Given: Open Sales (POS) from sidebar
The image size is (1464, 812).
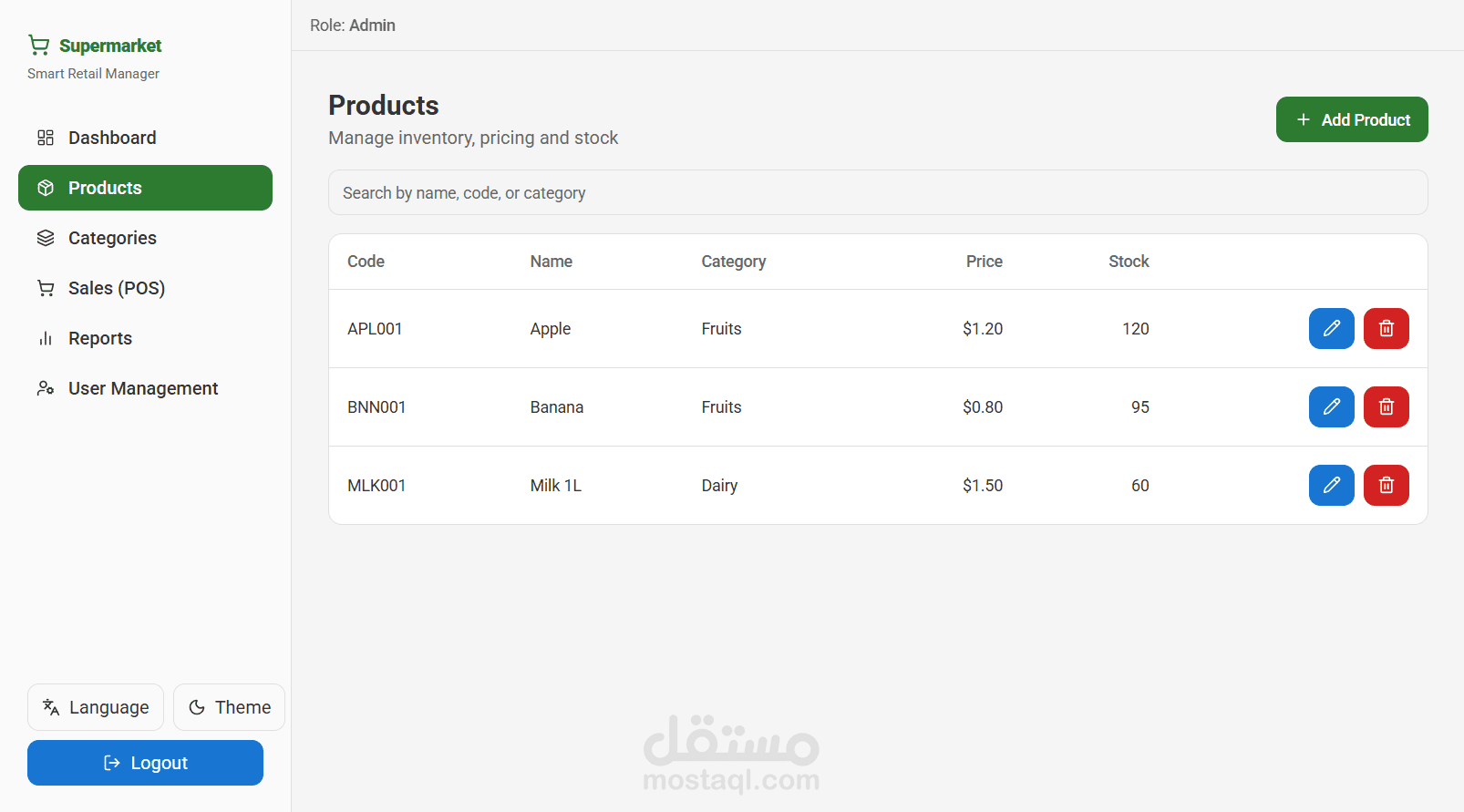Looking at the screenshot, I should coord(116,288).
